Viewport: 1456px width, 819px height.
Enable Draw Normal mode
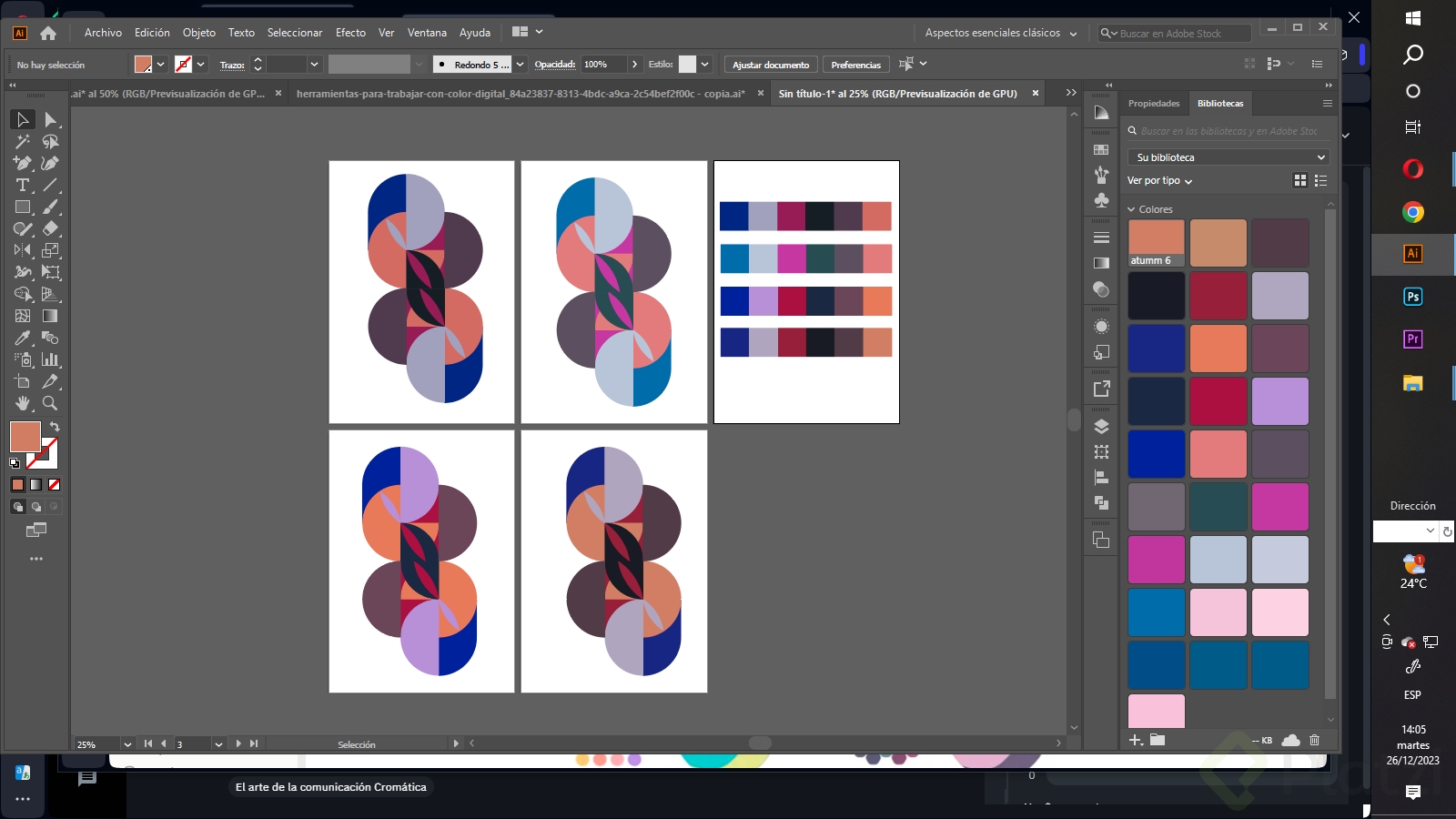tap(17, 507)
